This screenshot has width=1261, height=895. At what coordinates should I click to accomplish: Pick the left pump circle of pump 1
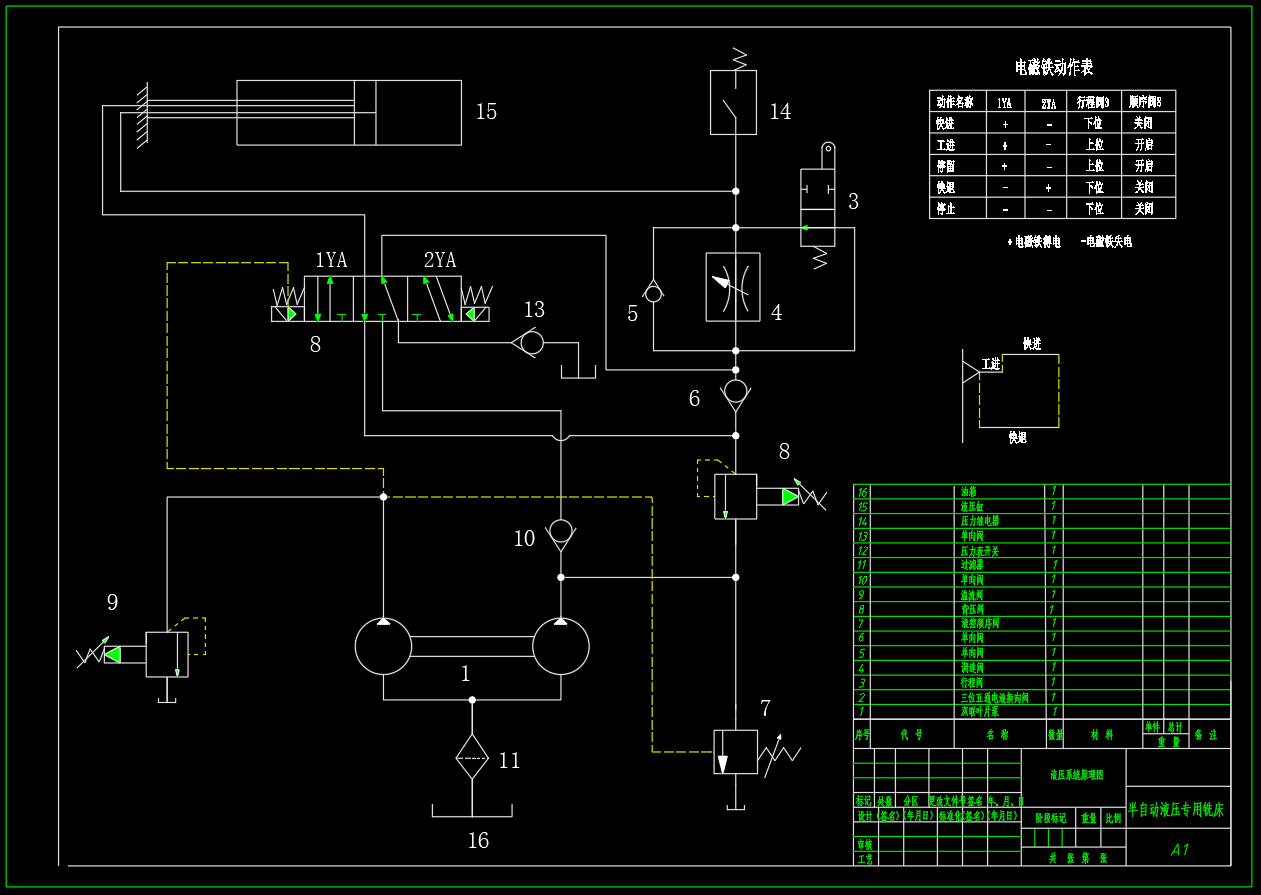coord(383,646)
